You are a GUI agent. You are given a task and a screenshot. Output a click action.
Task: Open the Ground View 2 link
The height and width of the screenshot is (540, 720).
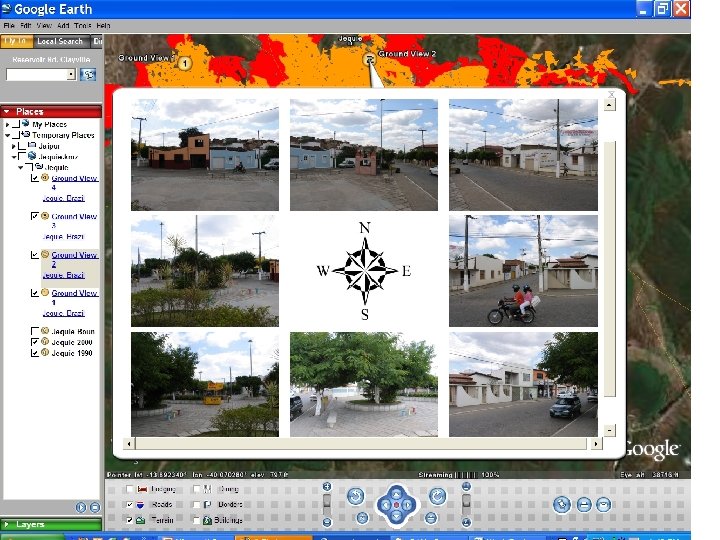tap(74, 259)
